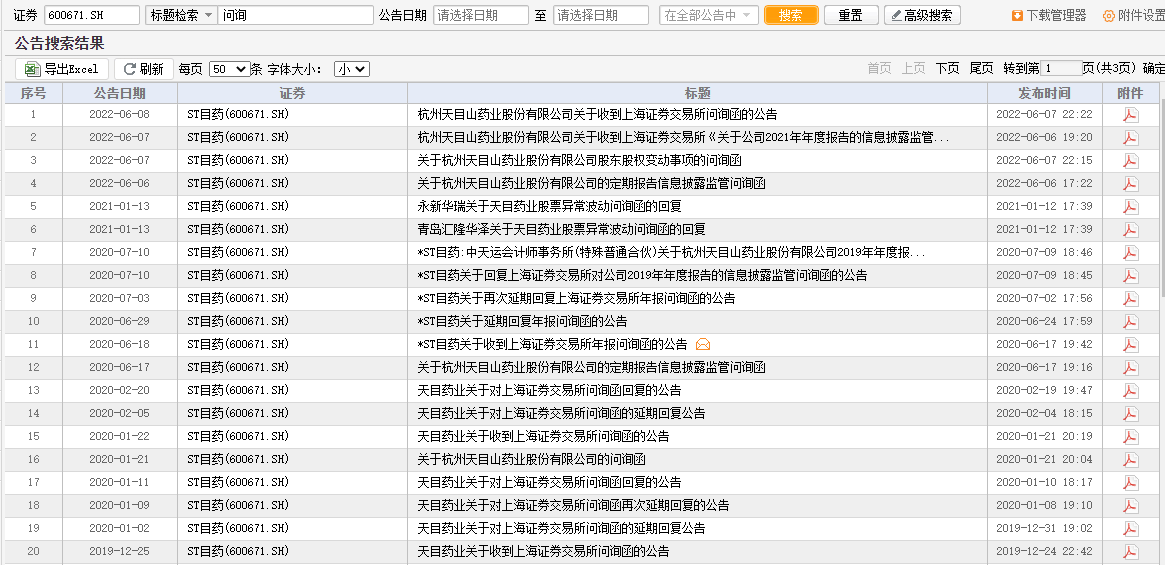
Task: Open the 在全部公告中 scope dropdown
Action: (x=707, y=15)
